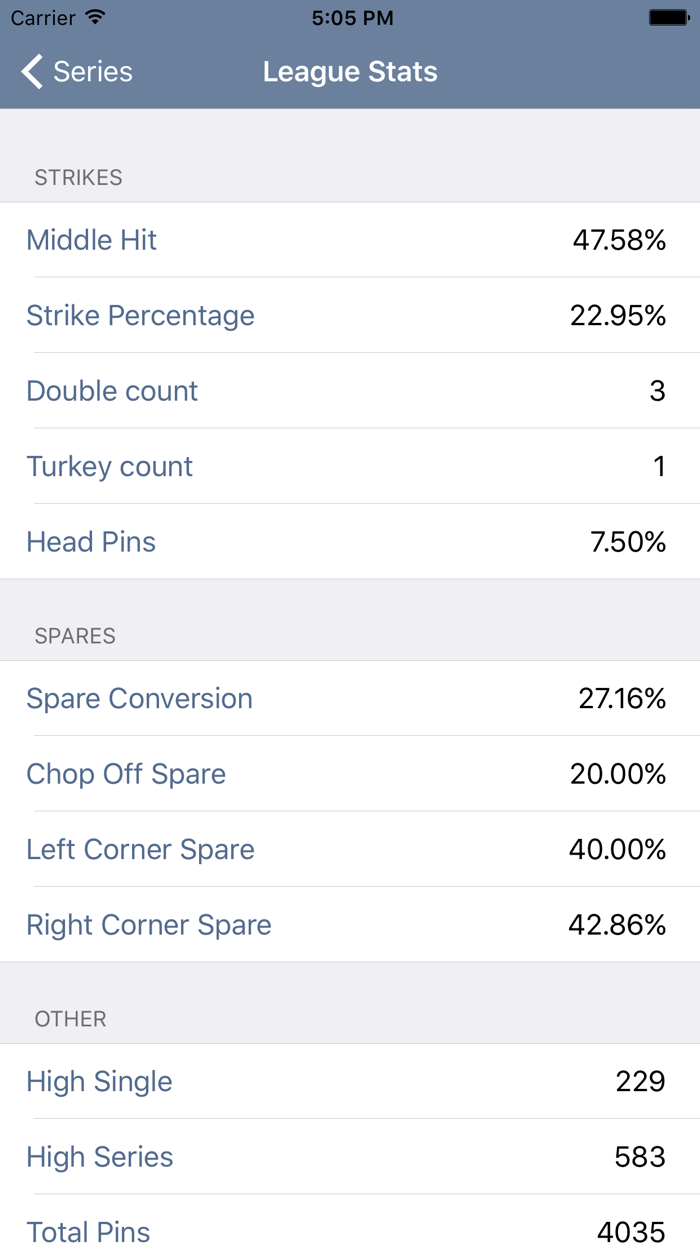Tap the battery indicator icon
700x1244 pixels.
coord(668,18)
